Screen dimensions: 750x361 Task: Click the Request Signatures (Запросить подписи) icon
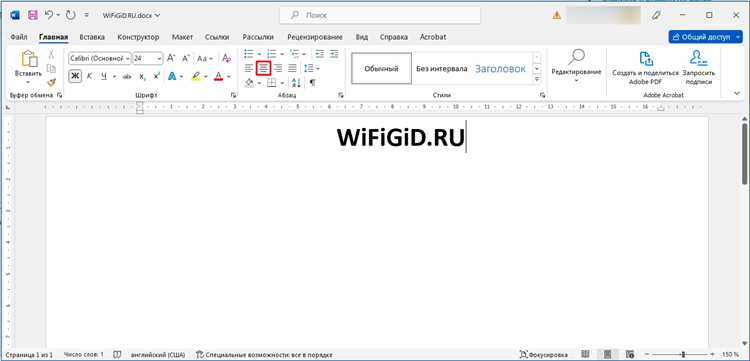698,58
